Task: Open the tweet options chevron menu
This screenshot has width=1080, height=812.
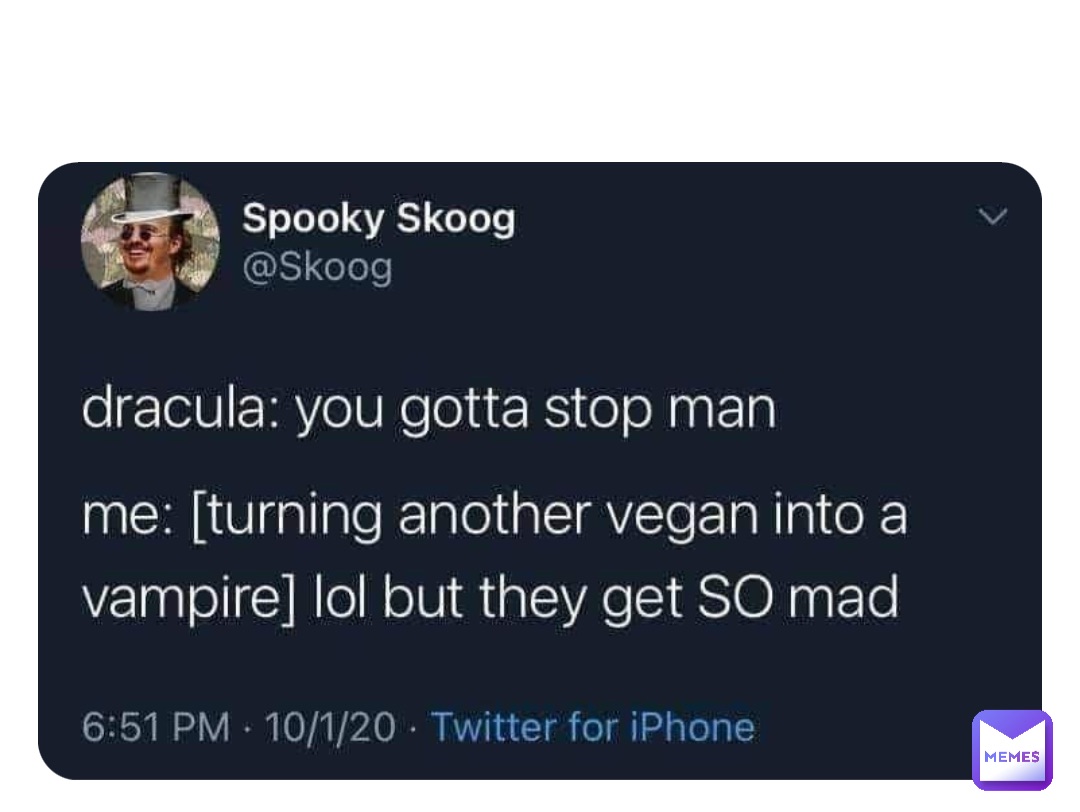Action: pos(993,217)
